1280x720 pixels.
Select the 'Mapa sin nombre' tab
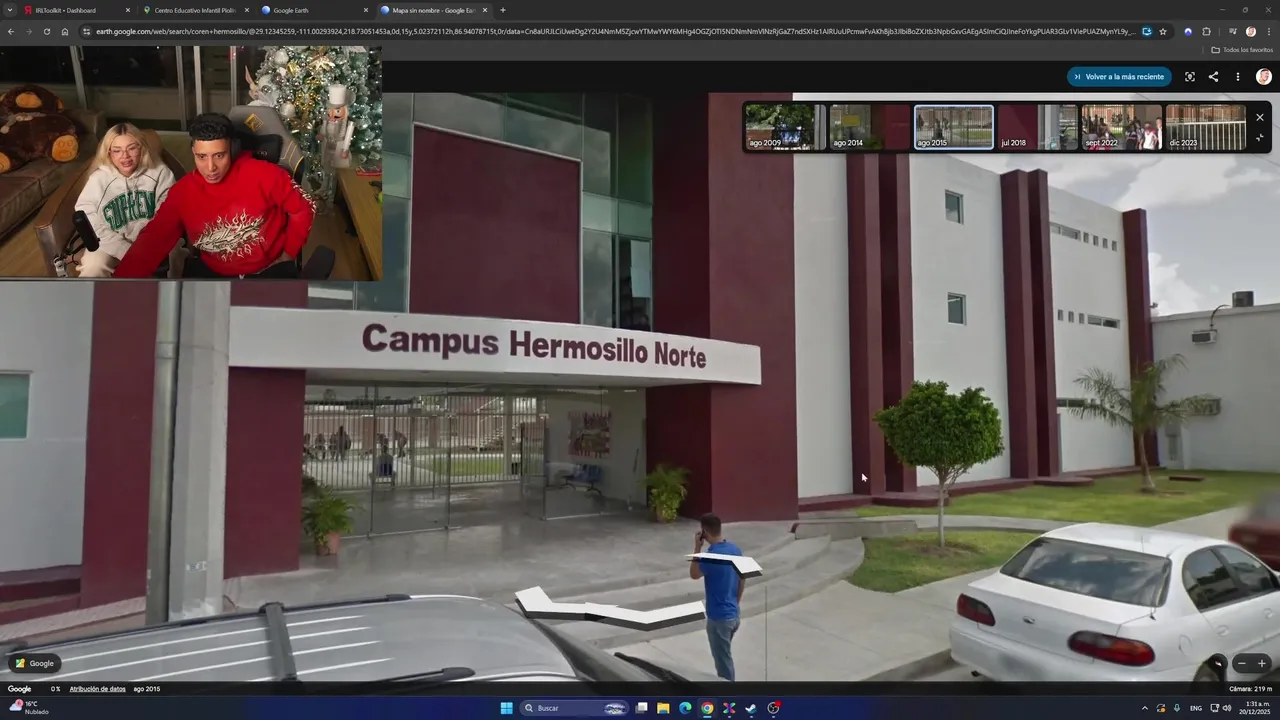pyautogui.click(x=432, y=10)
